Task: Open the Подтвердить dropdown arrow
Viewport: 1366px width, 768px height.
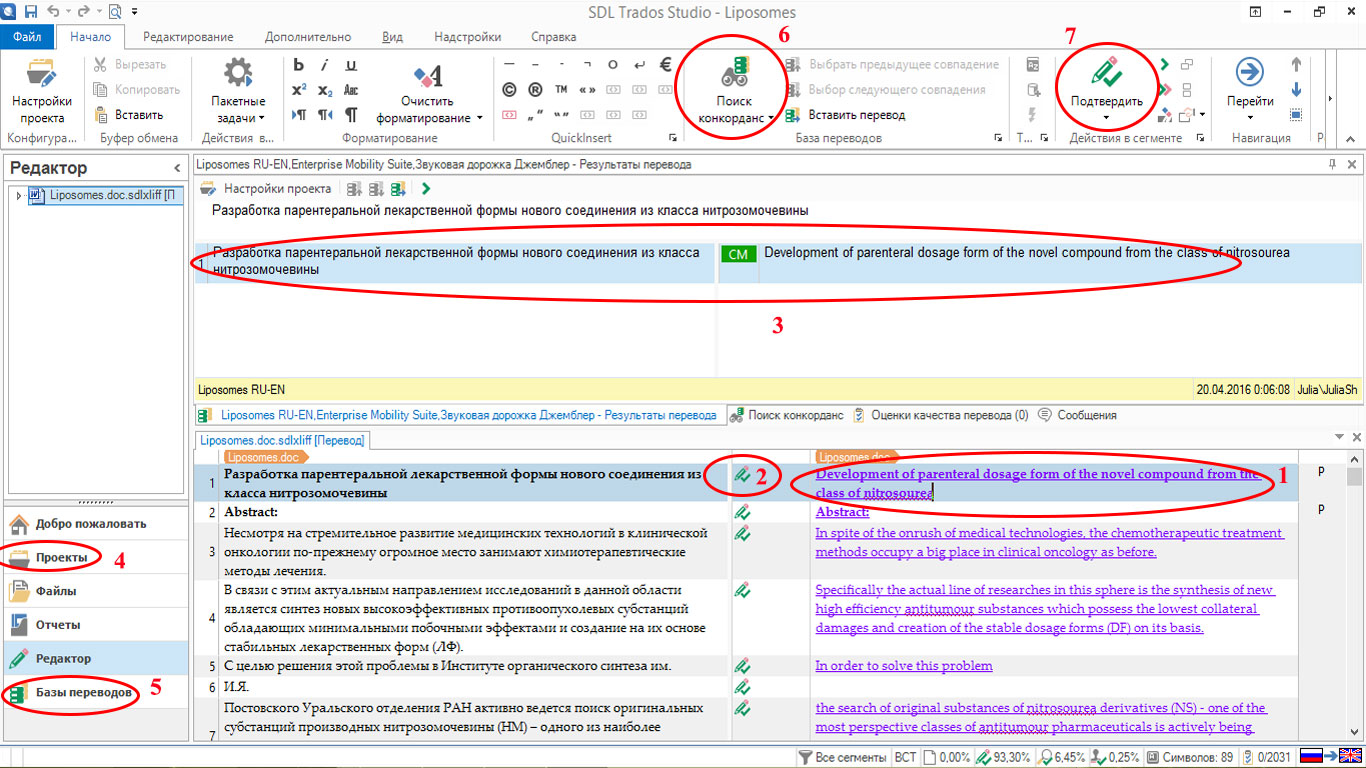Action: coord(1106,118)
